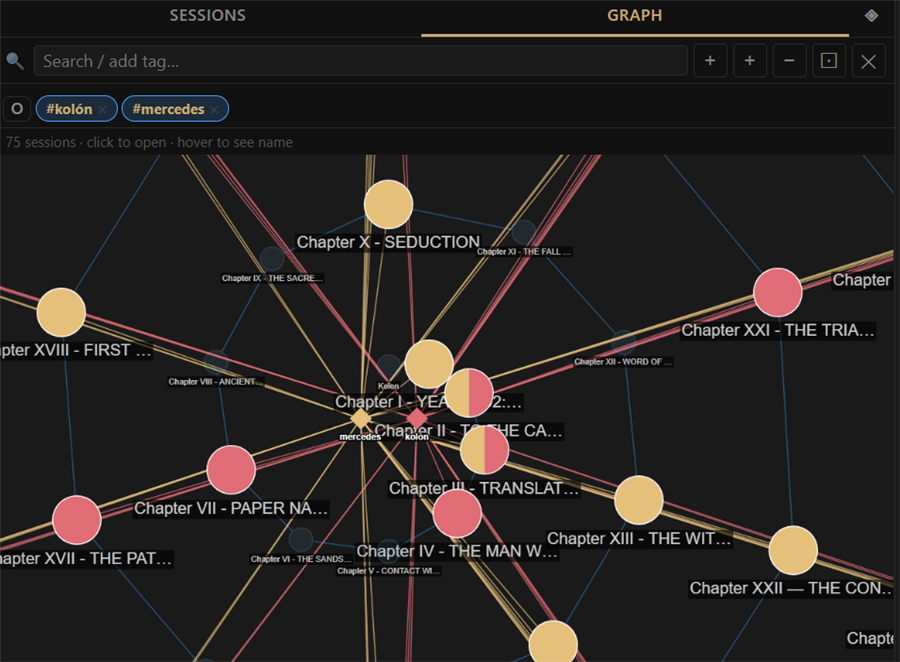
Task: Click the 'Chapter XIII - THE WIT…' label text
Action: [639, 539]
